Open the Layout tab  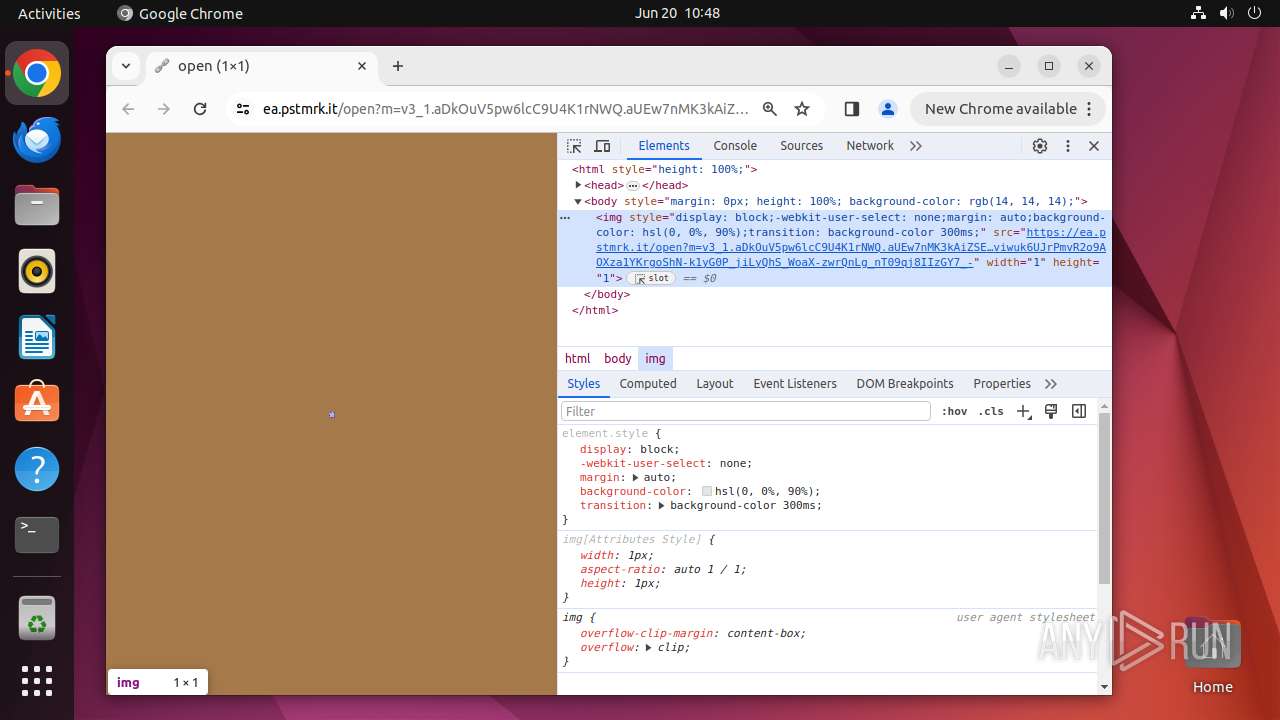[715, 384]
